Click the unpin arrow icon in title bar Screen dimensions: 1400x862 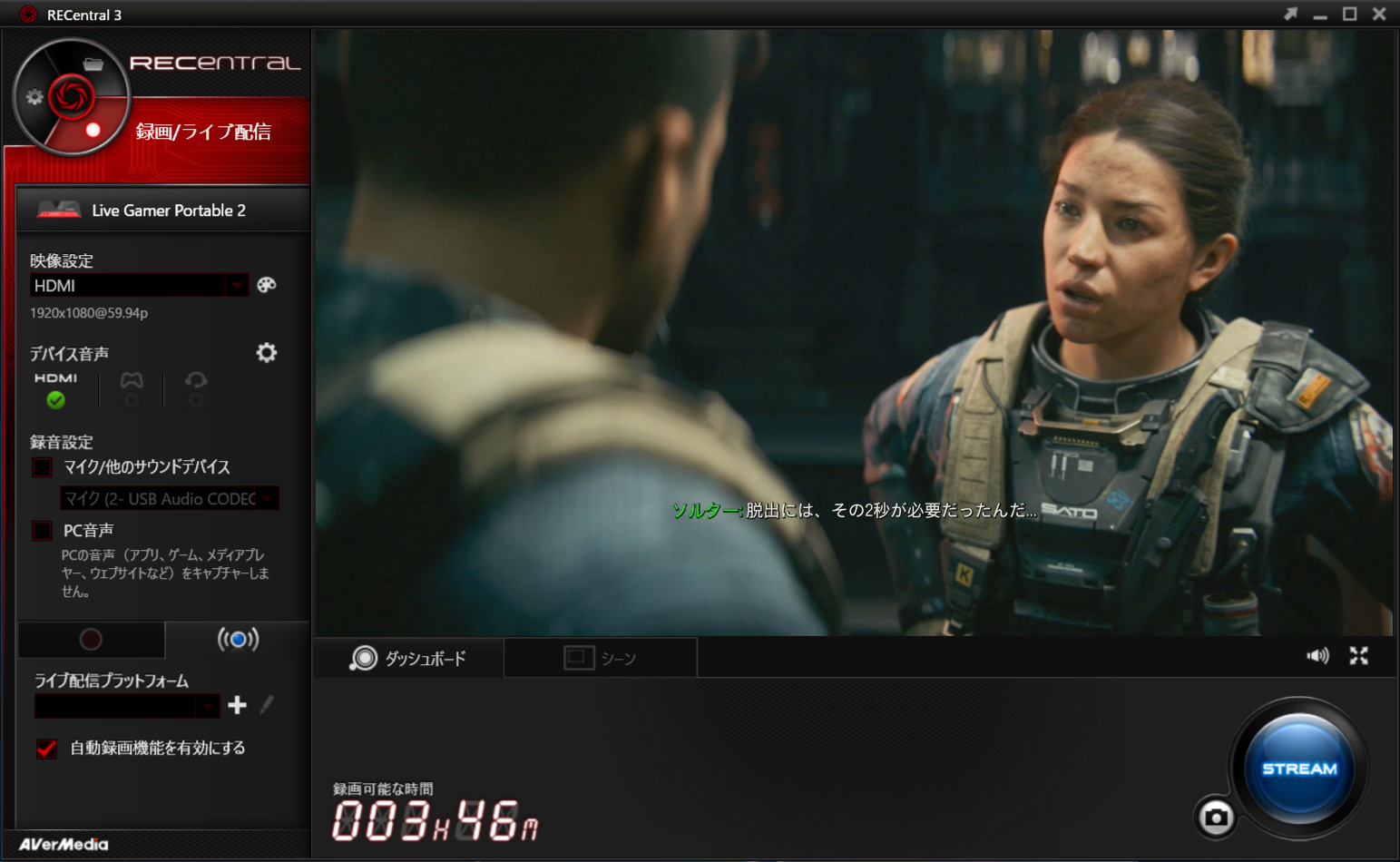click(1290, 14)
